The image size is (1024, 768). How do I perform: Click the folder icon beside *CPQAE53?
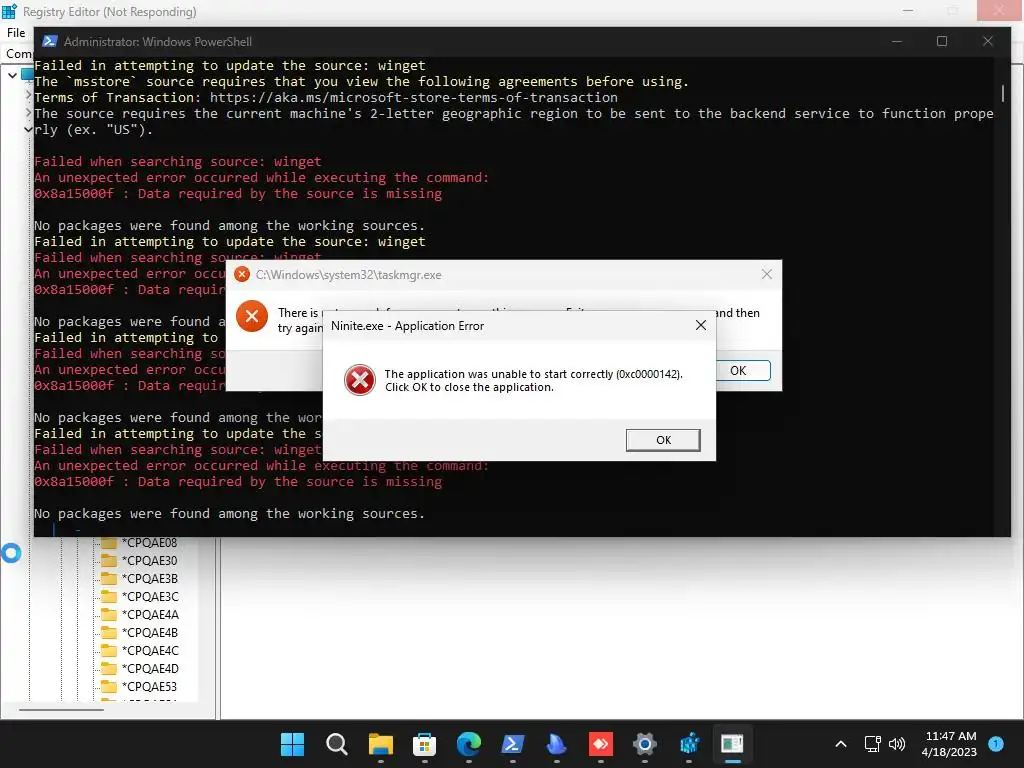(108, 686)
